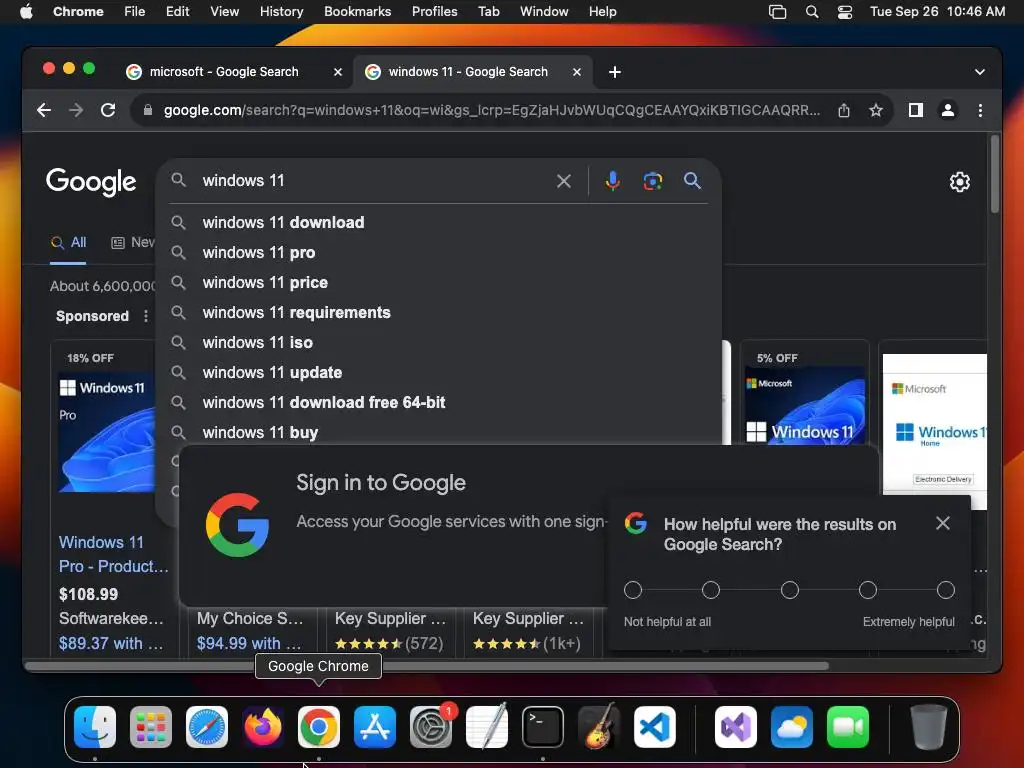Select suggestion windows 11 iso

[438, 343]
